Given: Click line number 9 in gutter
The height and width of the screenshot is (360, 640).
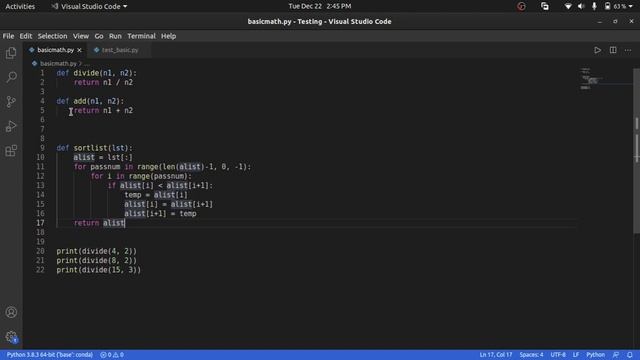Looking at the screenshot, I should click(42, 148).
